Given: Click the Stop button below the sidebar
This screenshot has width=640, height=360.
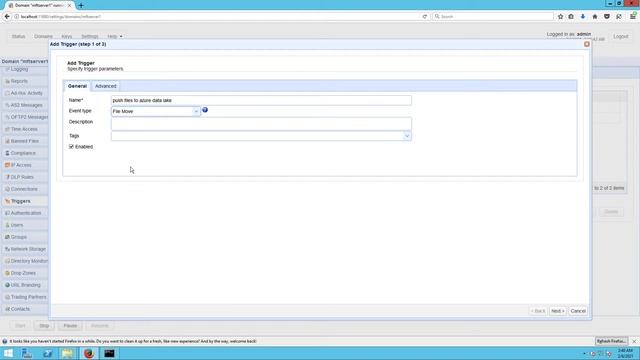Looking at the screenshot, I should [44, 326].
